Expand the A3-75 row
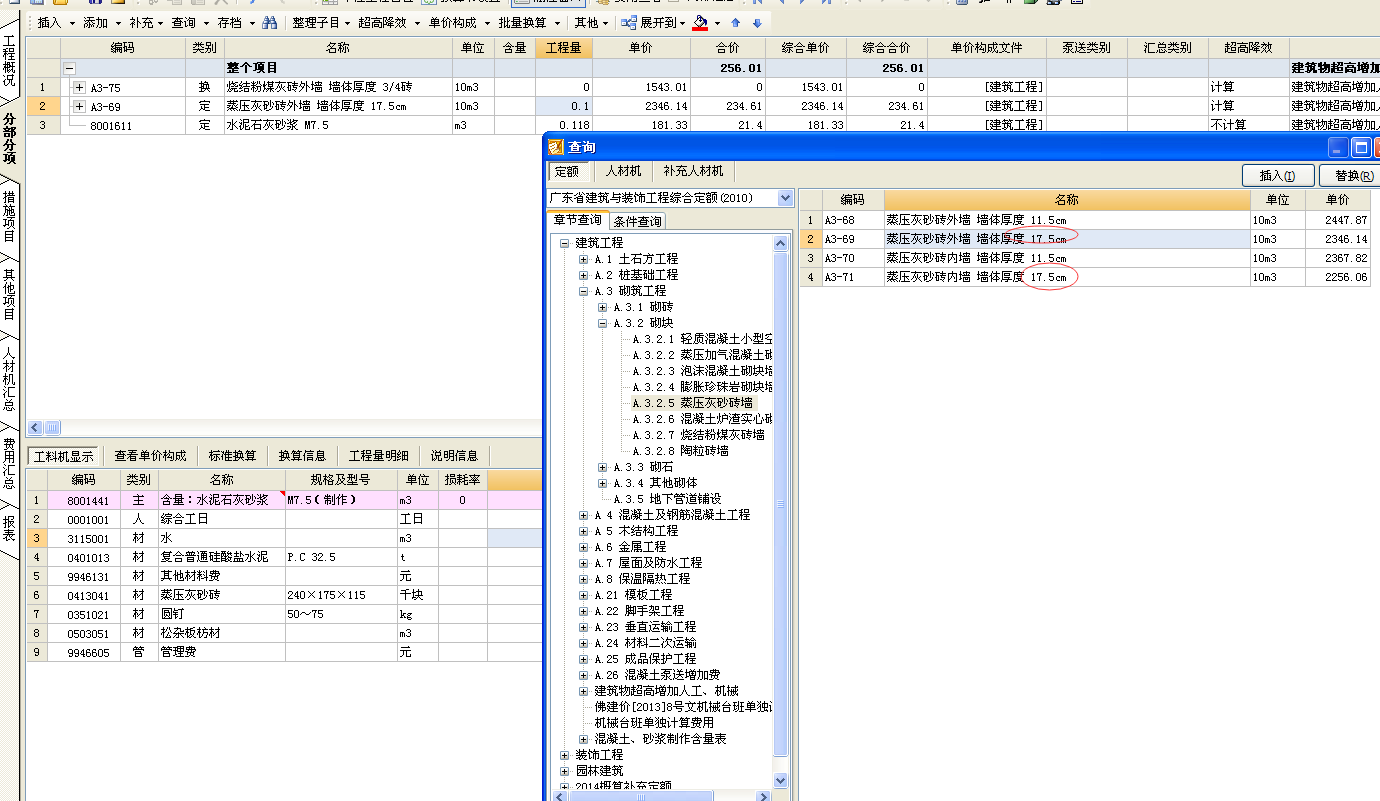The width and height of the screenshot is (1380, 801). [x=80, y=87]
